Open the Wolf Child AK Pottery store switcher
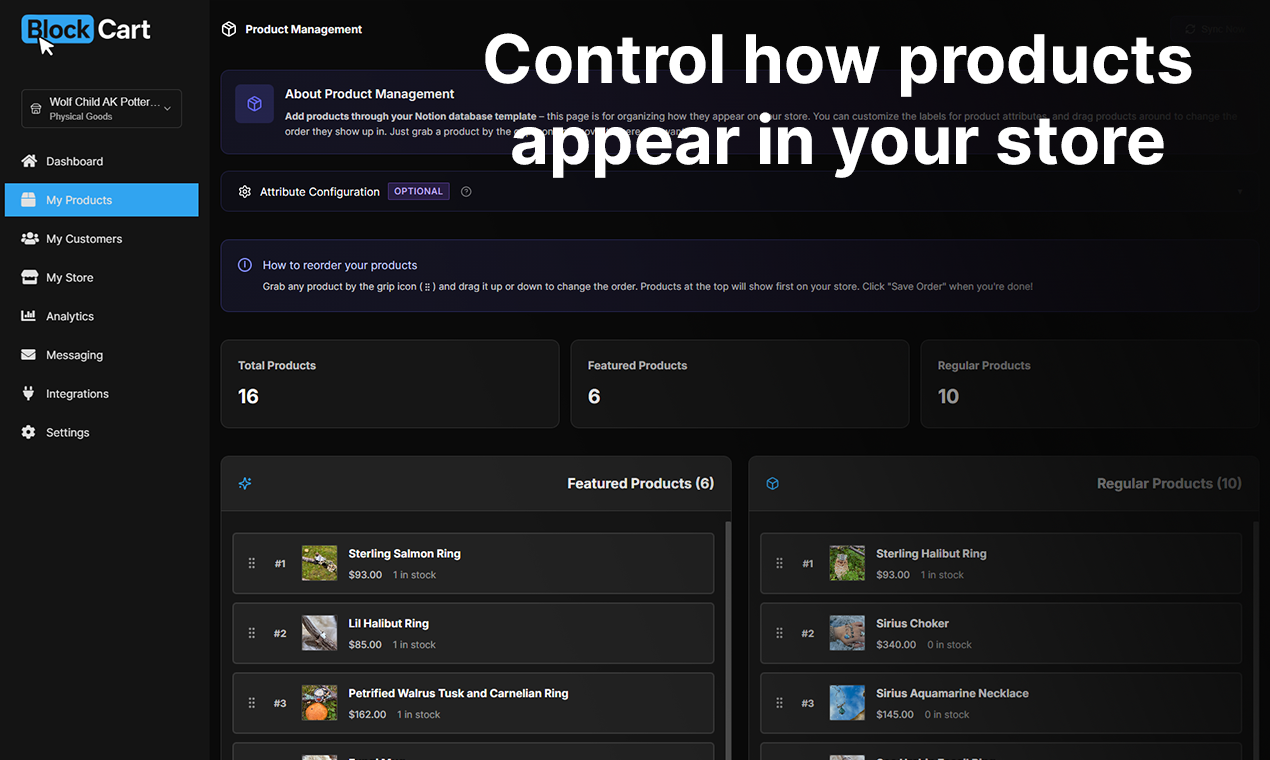 tap(100, 108)
